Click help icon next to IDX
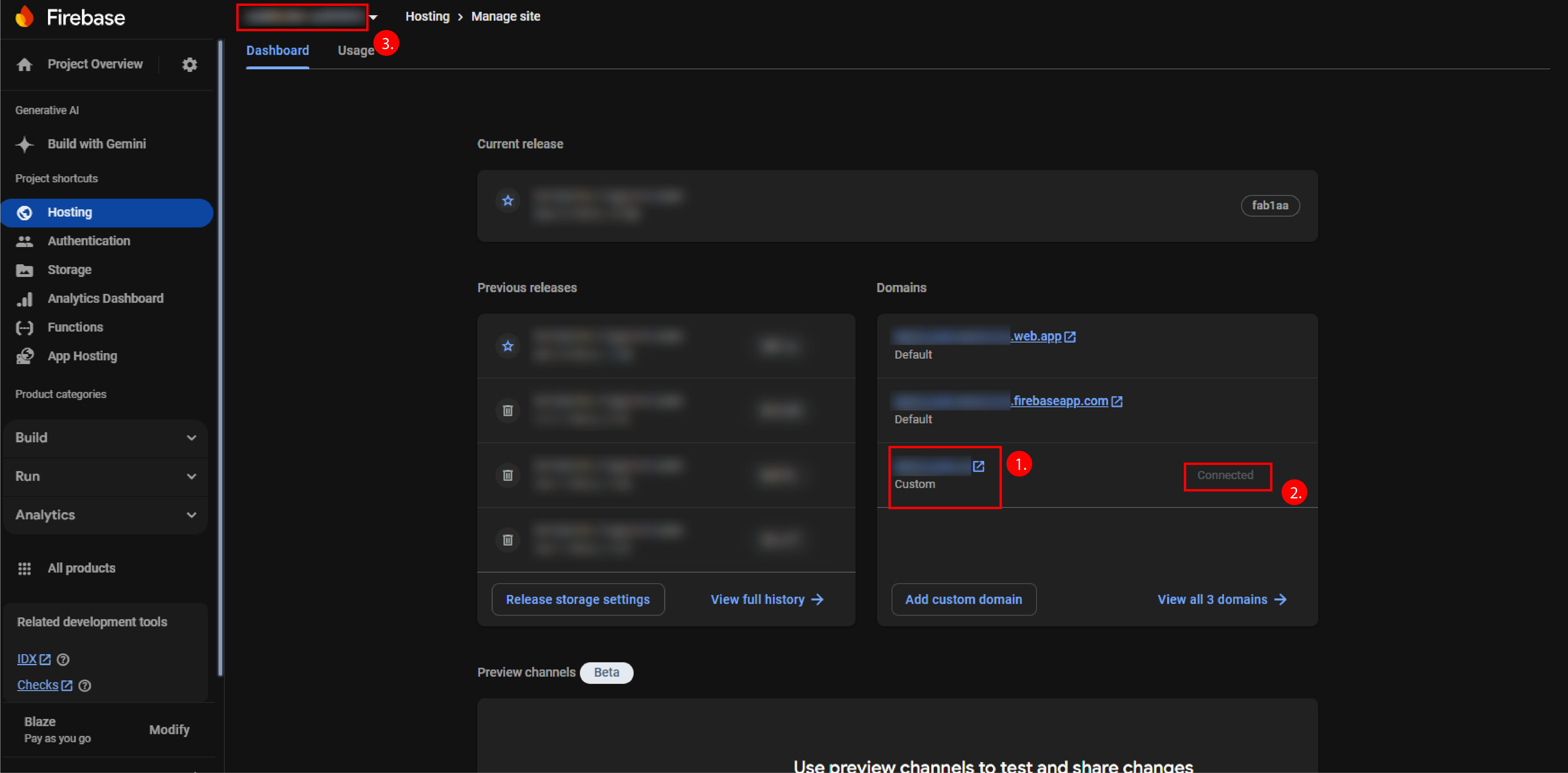This screenshot has width=1568, height=773. pos(63,659)
